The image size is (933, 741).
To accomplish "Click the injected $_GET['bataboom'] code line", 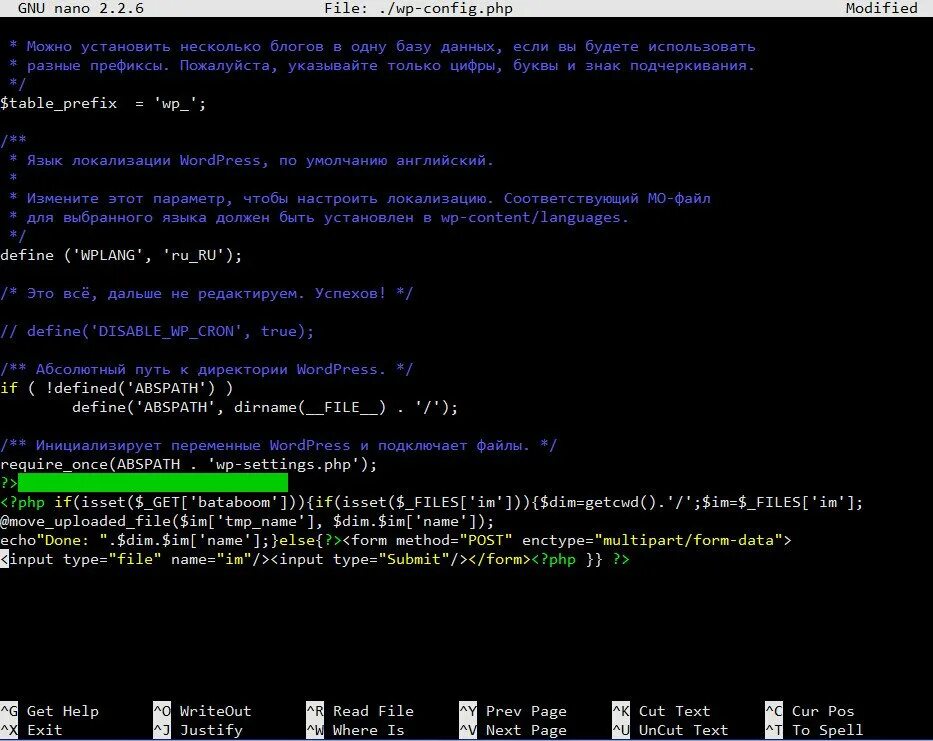I will coord(431,502).
